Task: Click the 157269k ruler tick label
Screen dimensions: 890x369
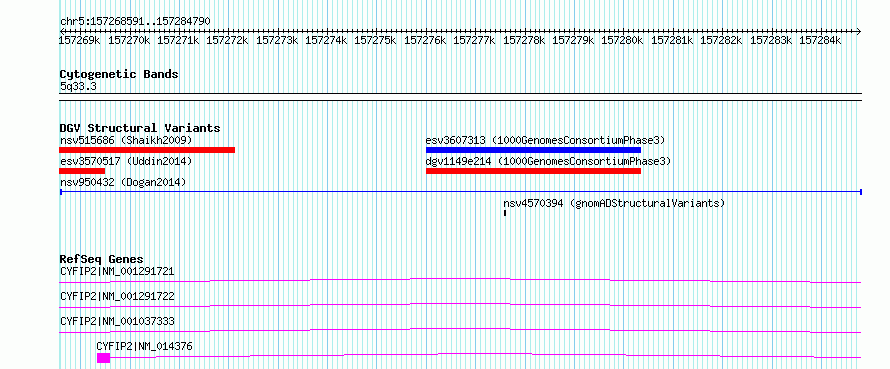Action: tap(80, 40)
